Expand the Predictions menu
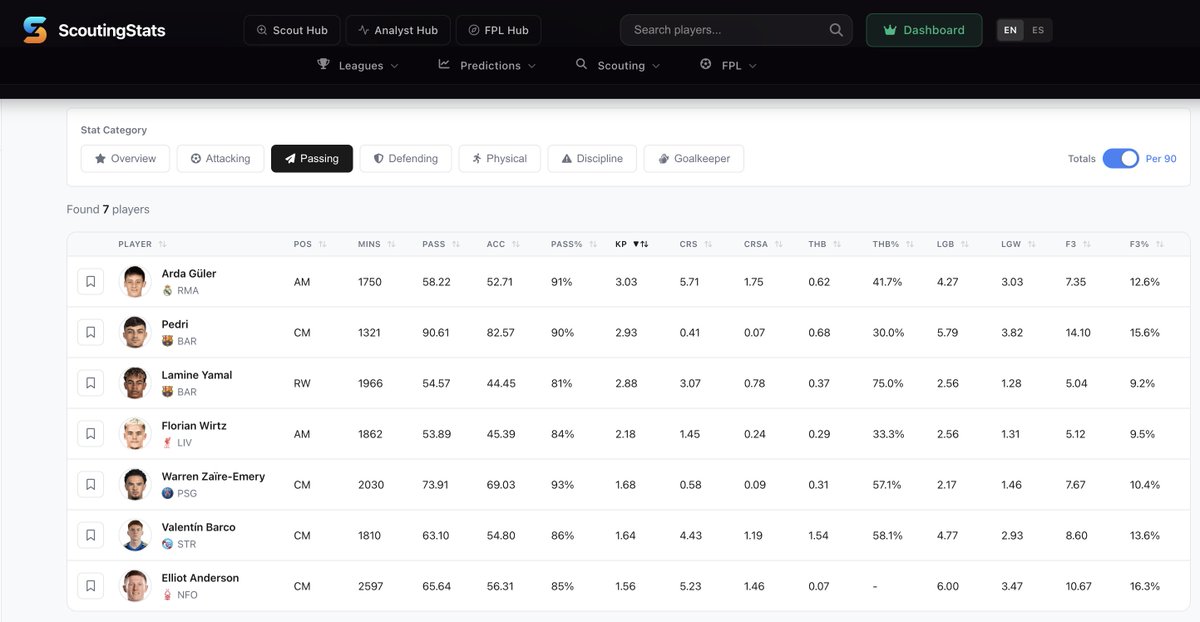 pos(487,65)
